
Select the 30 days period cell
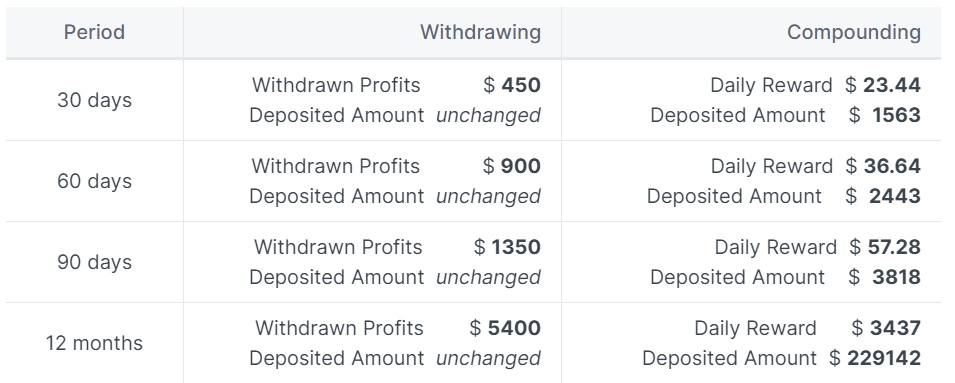tap(94, 100)
